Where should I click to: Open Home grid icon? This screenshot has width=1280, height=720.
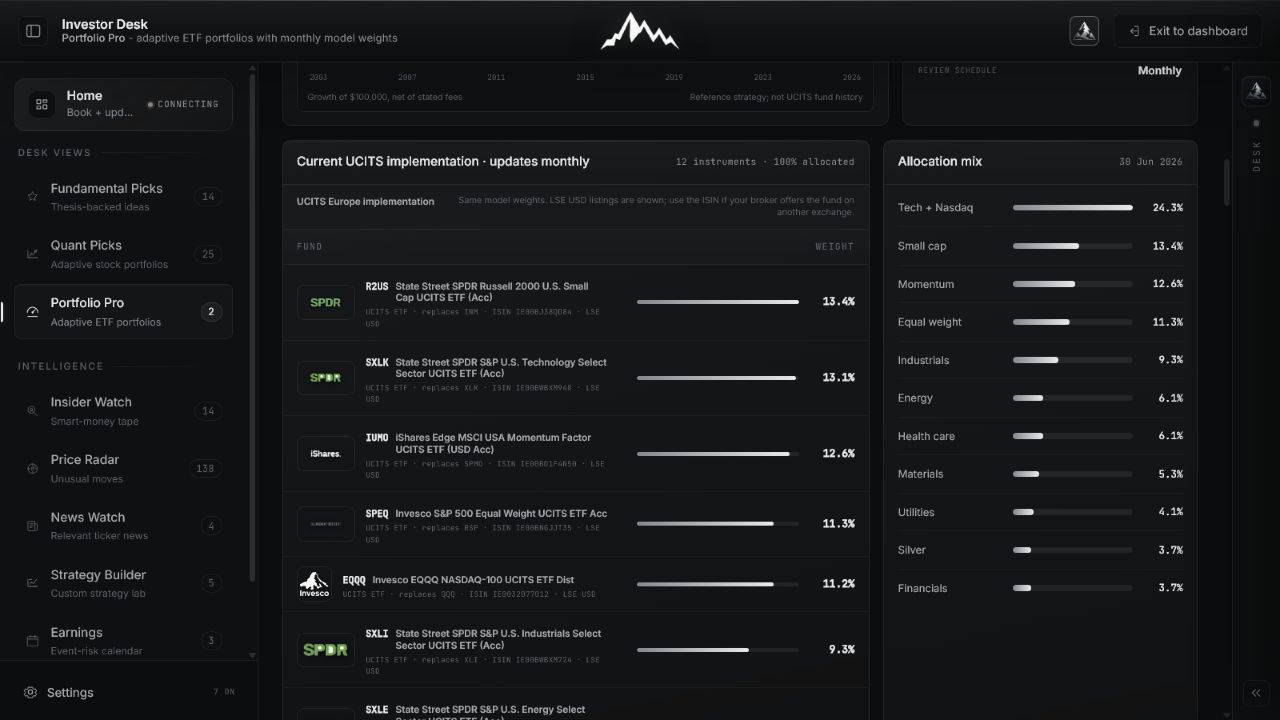[41, 104]
